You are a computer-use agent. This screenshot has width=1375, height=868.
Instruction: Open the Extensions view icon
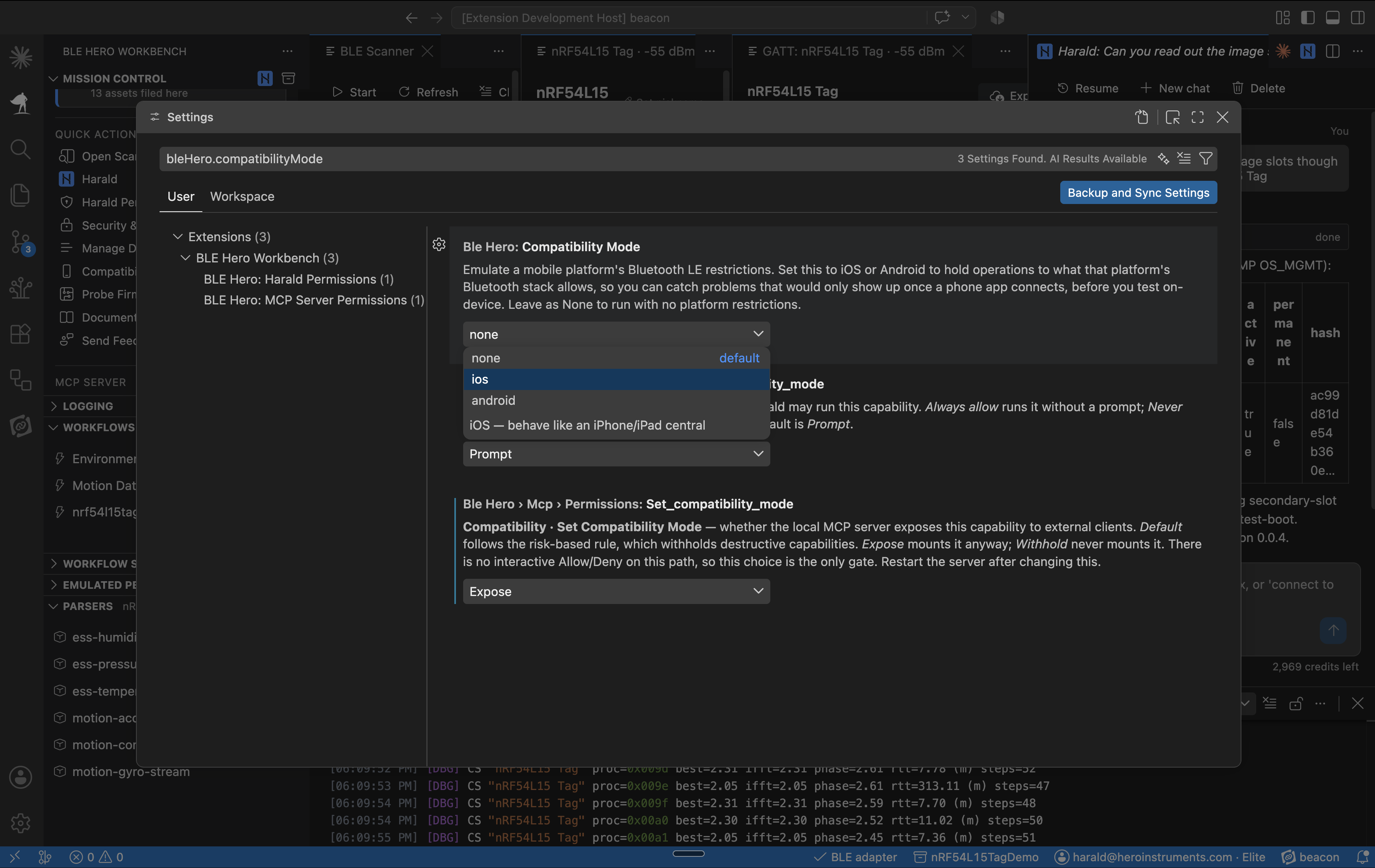[20, 334]
